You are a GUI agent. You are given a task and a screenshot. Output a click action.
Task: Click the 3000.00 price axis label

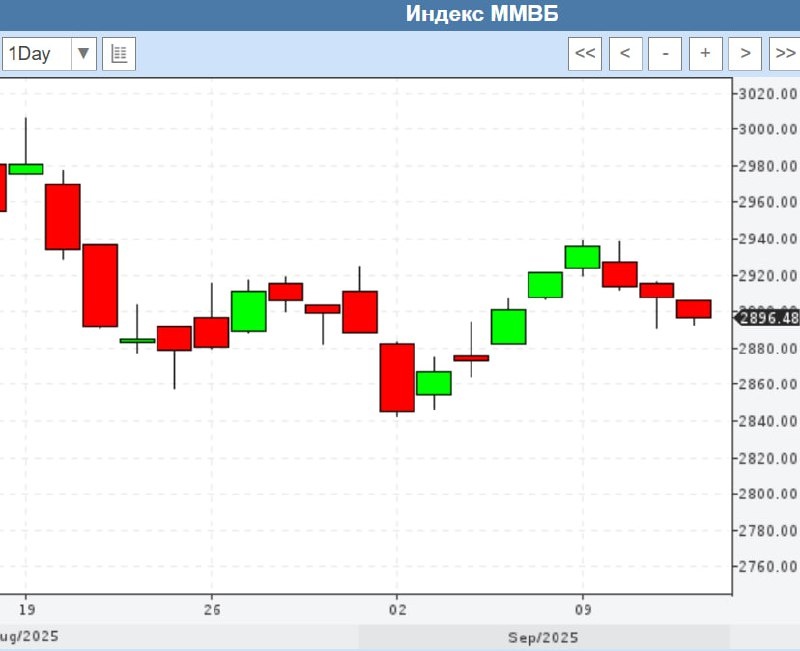point(768,130)
